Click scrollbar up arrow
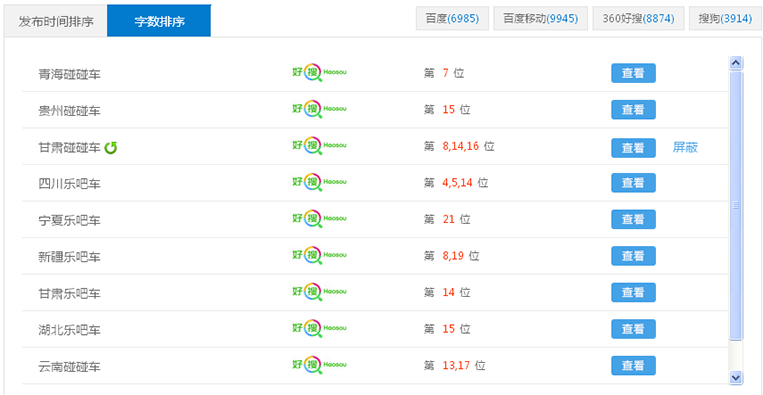763x395 pixels. [x=736, y=63]
